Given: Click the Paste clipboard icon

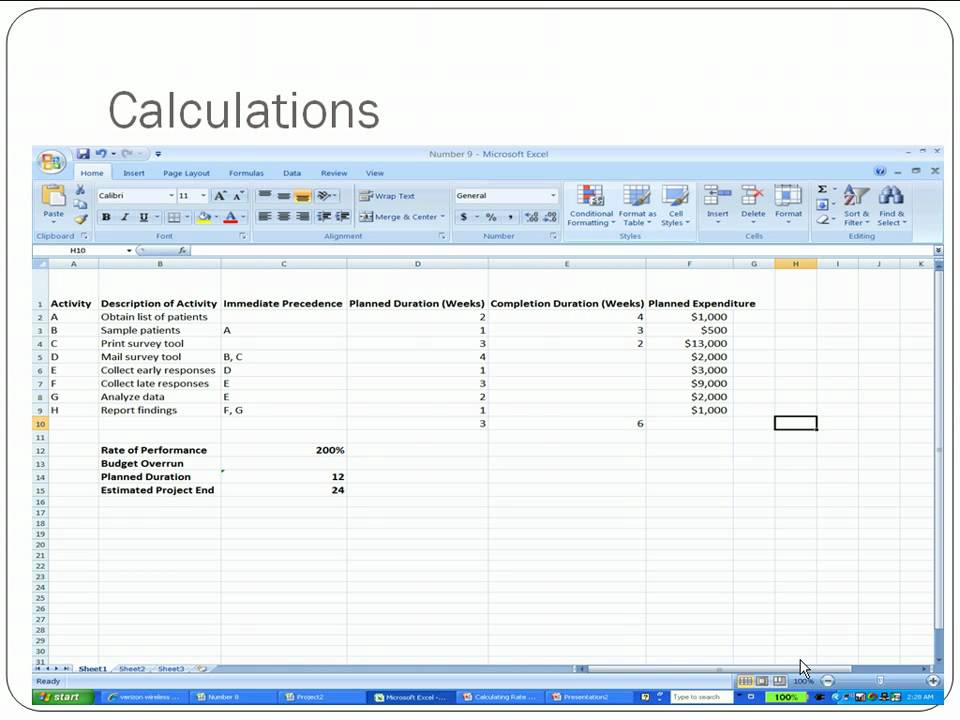Looking at the screenshot, I should [53, 196].
